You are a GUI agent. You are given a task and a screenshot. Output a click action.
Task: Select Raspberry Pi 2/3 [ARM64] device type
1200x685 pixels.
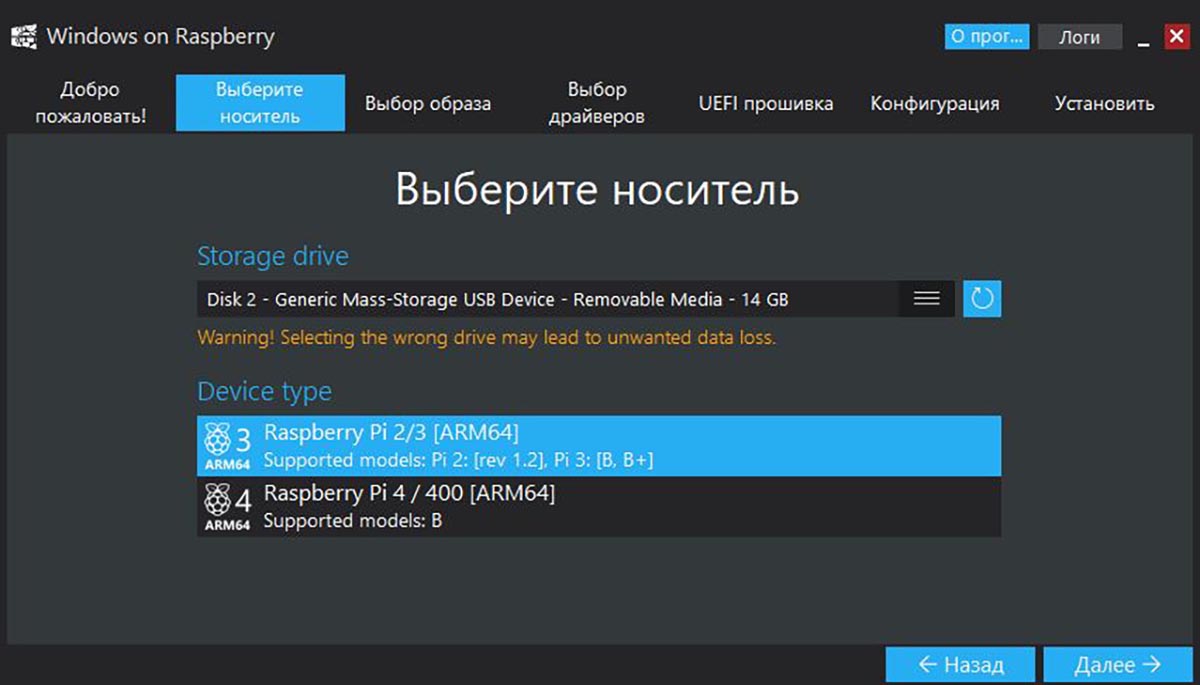point(599,446)
